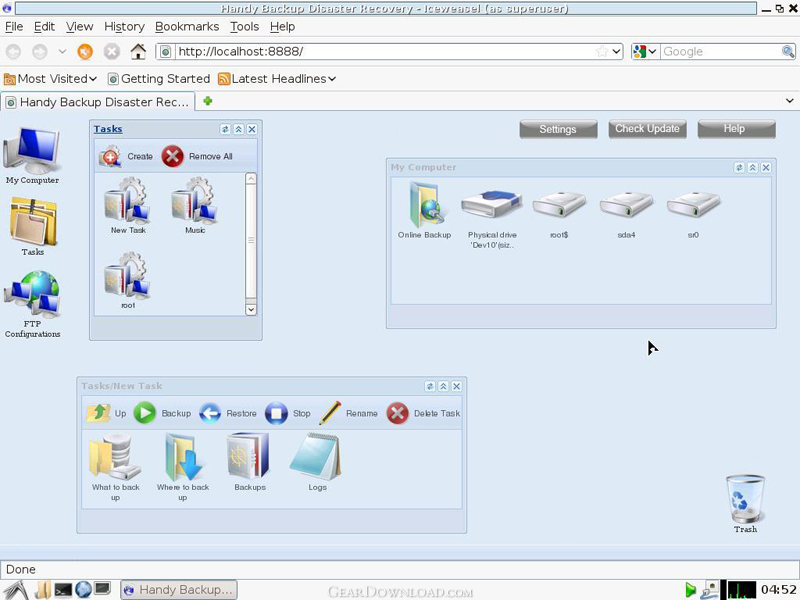Image resolution: width=800 pixels, height=600 pixels.
Task: Open the Bookmarks menu
Action: click(x=187, y=27)
